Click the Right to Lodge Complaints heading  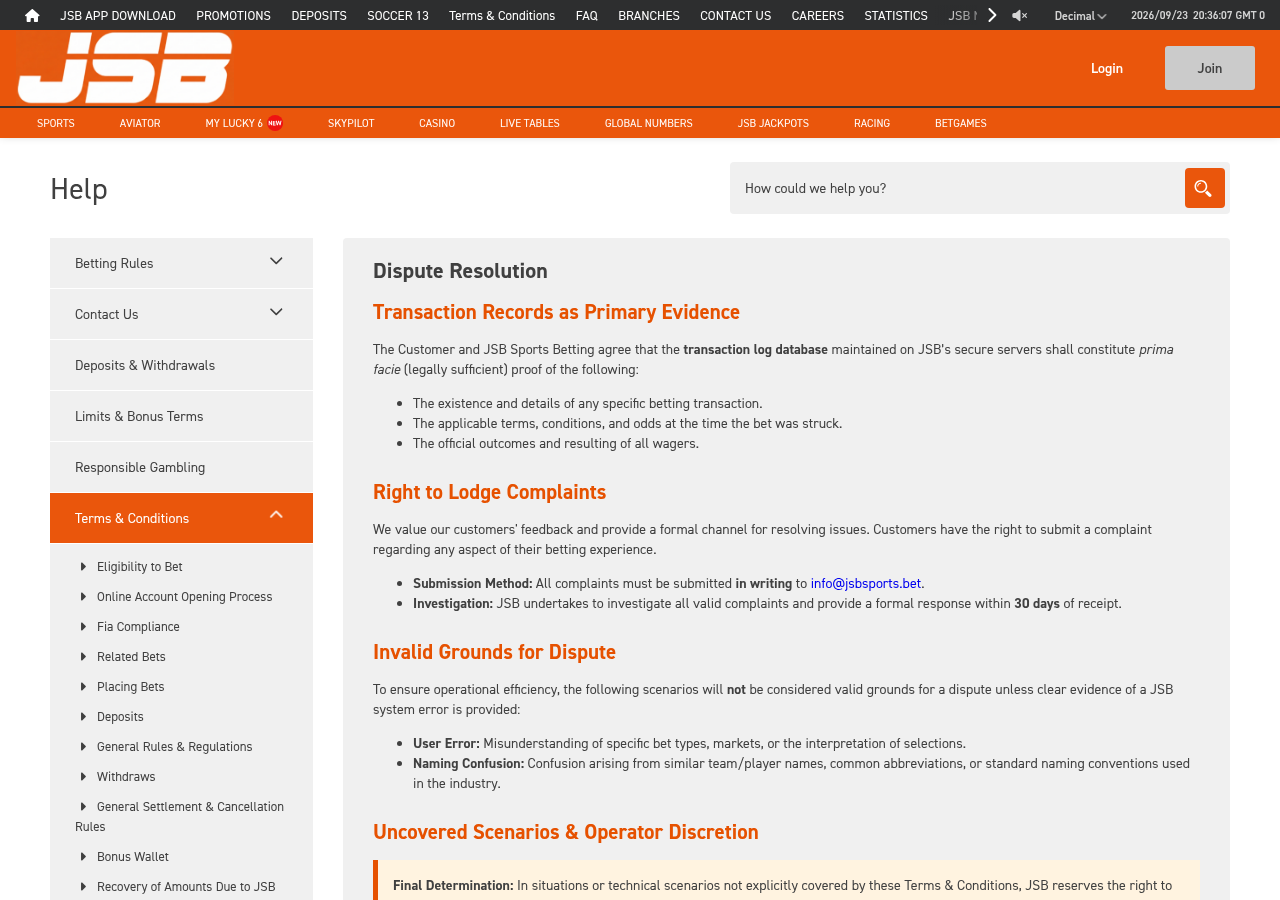click(x=489, y=492)
